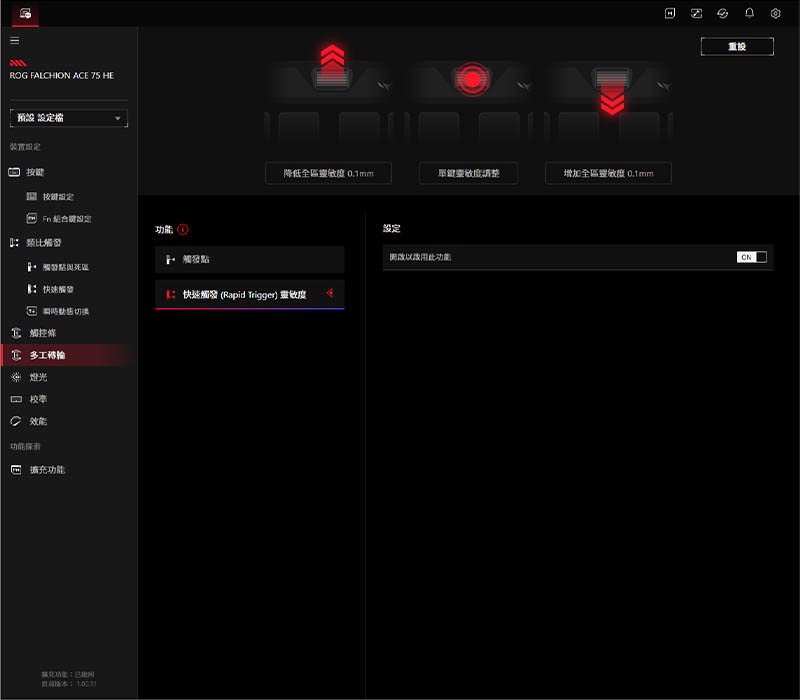Click the 功能 info icon
The height and width of the screenshot is (700, 800).
(x=183, y=229)
